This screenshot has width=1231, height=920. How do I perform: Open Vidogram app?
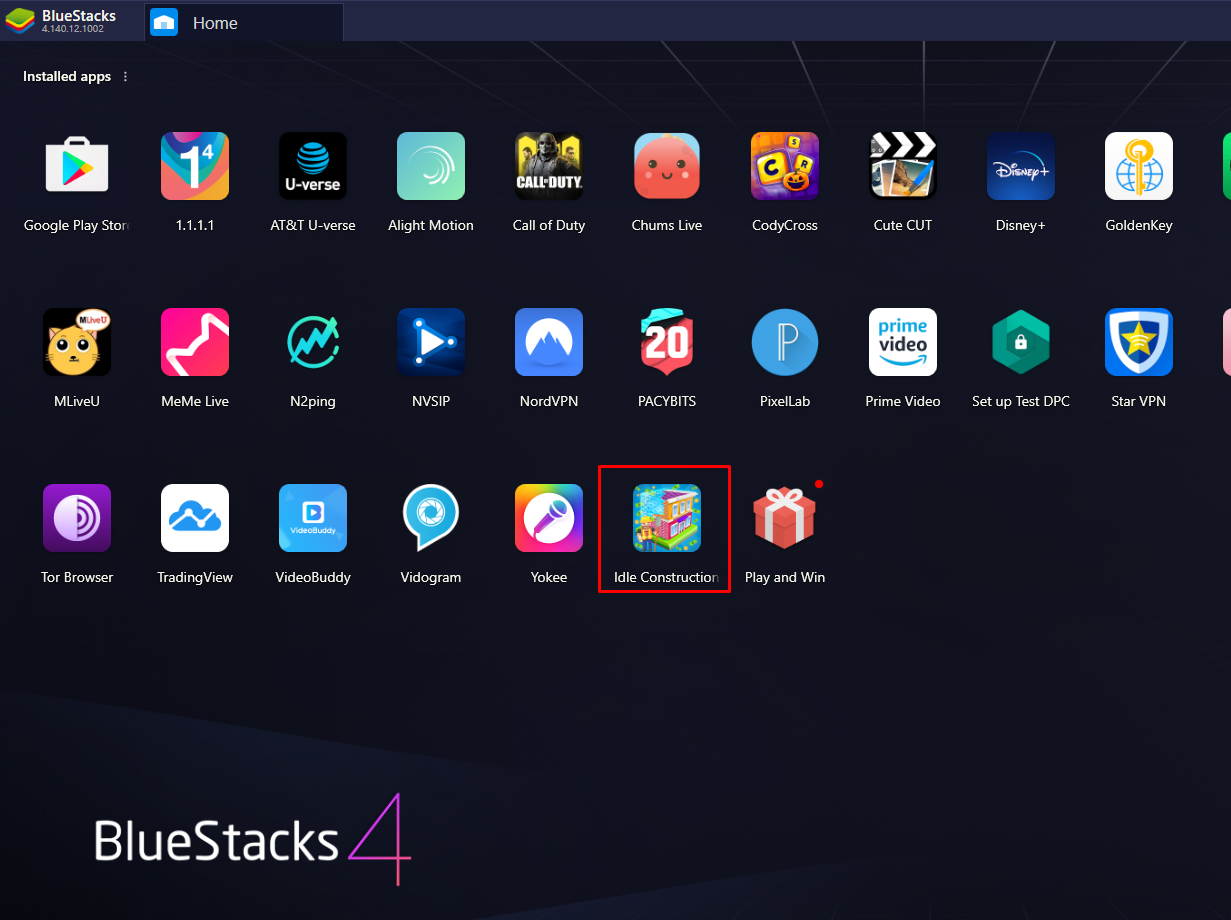tap(431, 518)
